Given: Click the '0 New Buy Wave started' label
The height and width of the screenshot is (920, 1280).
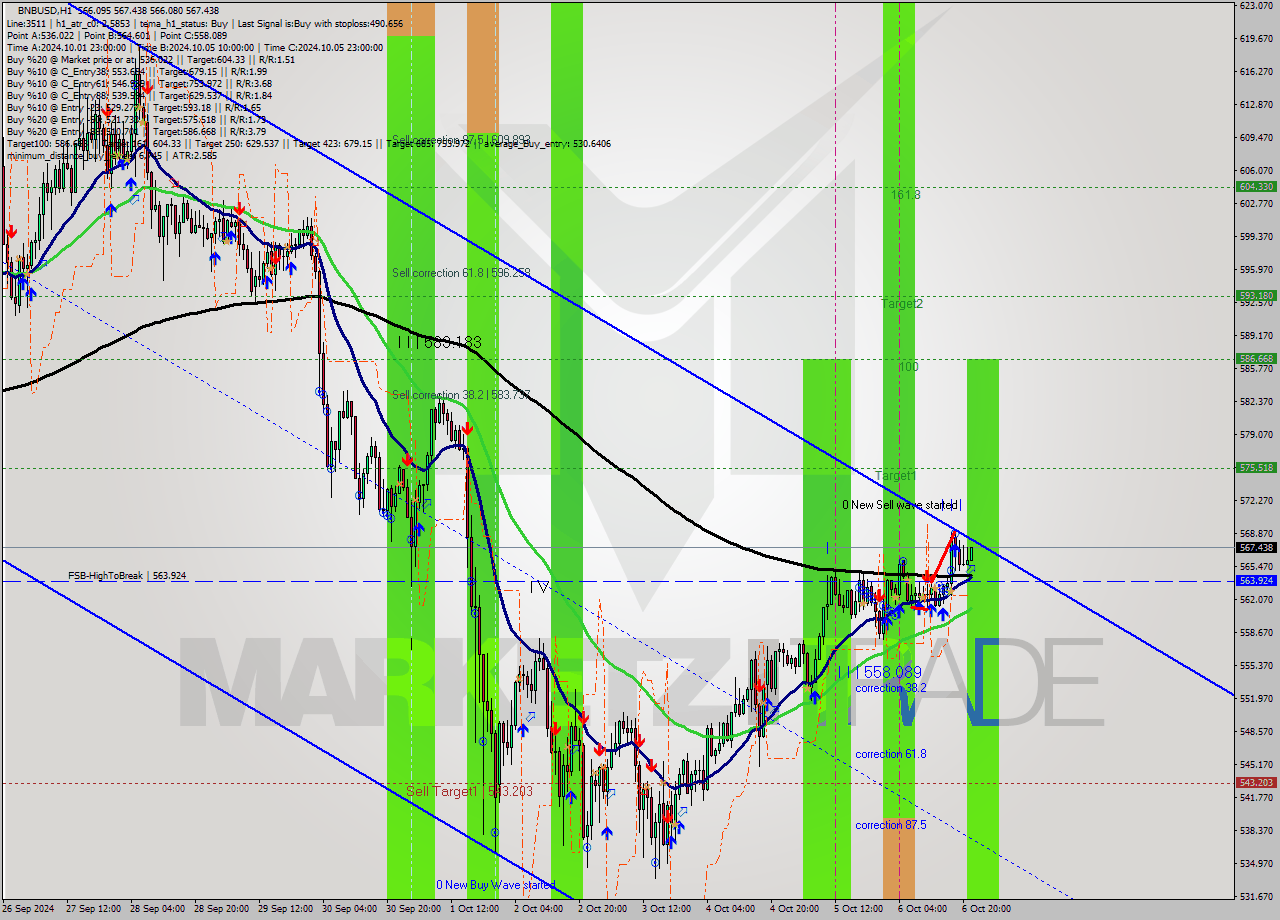Looking at the screenshot, I should pos(495,885).
